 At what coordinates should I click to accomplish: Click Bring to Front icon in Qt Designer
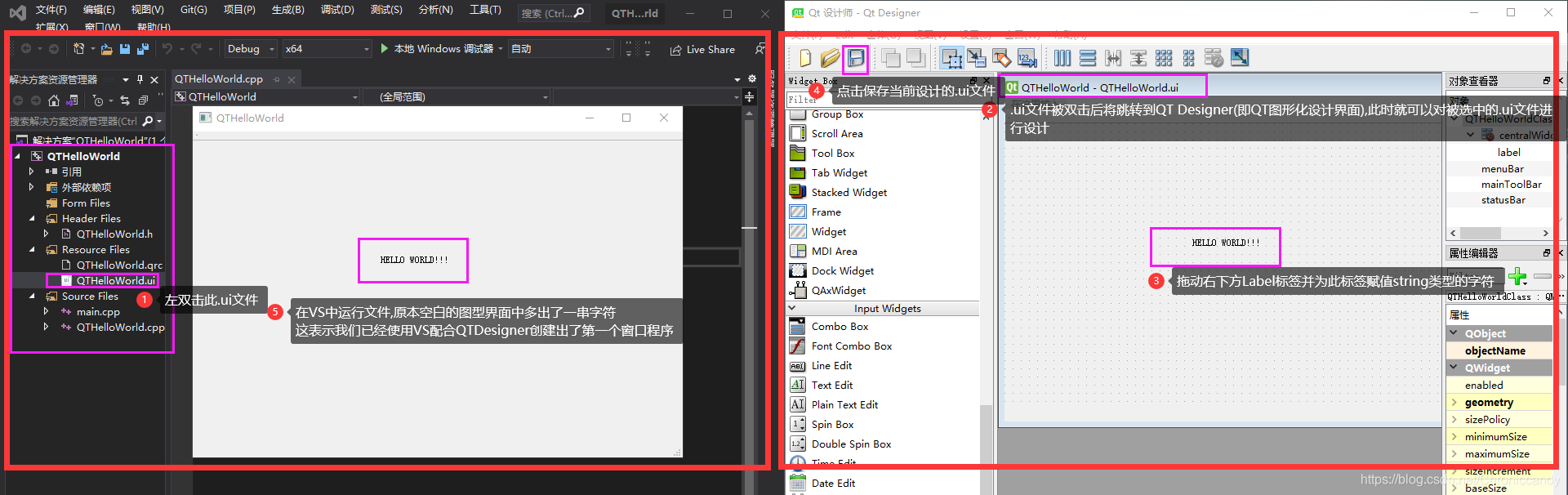click(x=915, y=58)
